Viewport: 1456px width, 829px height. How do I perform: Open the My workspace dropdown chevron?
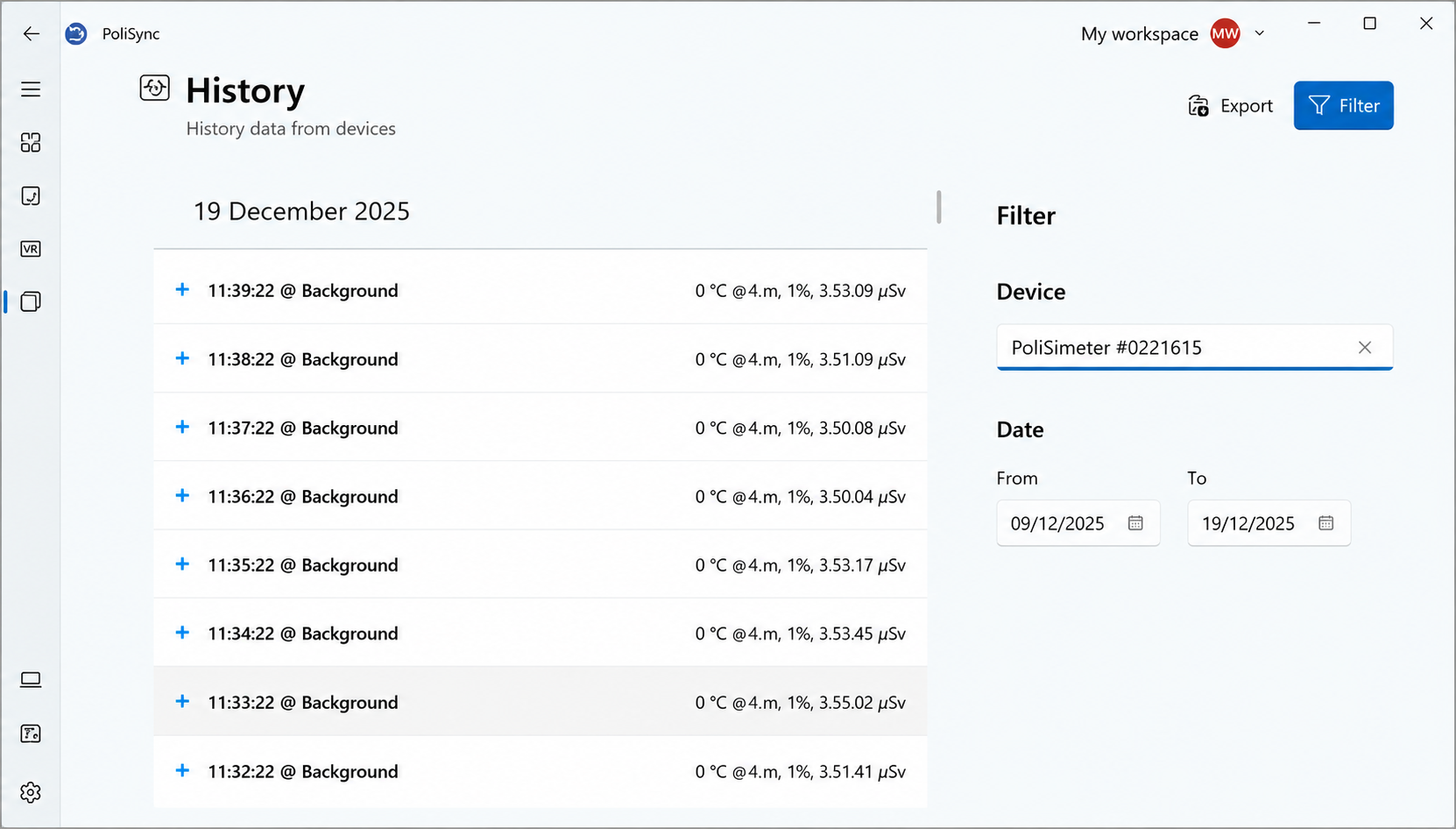click(1260, 33)
